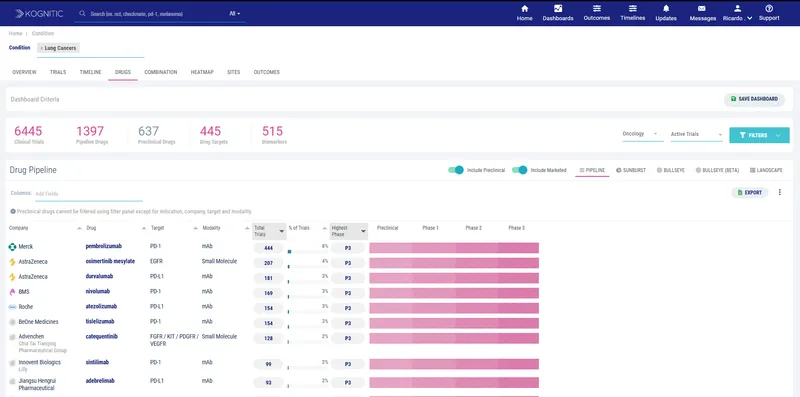
Task: Click the nivolumab phase progress bar
Action: pyautogui.click(x=454, y=293)
